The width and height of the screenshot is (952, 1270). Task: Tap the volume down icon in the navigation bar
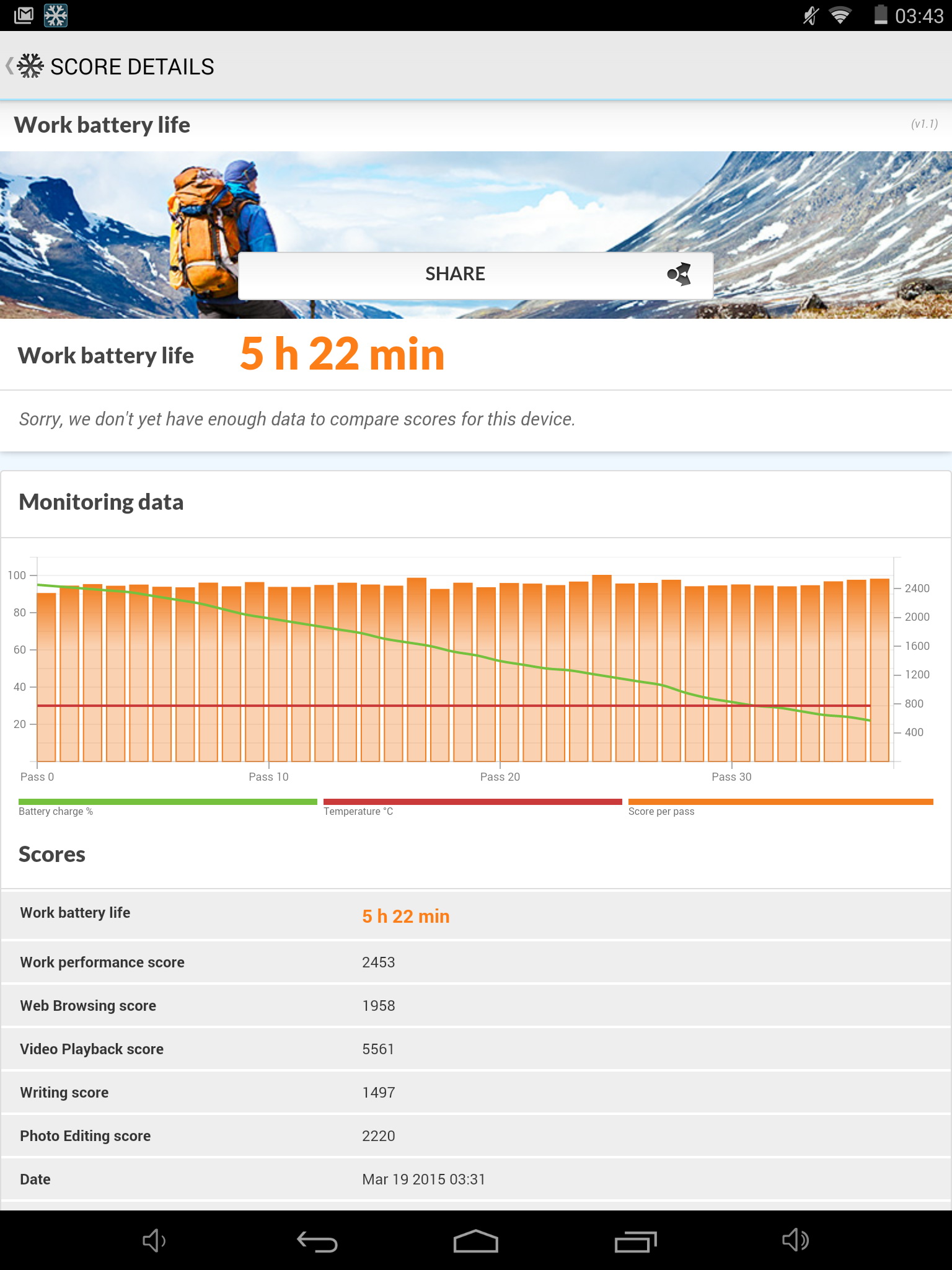pos(154,1240)
